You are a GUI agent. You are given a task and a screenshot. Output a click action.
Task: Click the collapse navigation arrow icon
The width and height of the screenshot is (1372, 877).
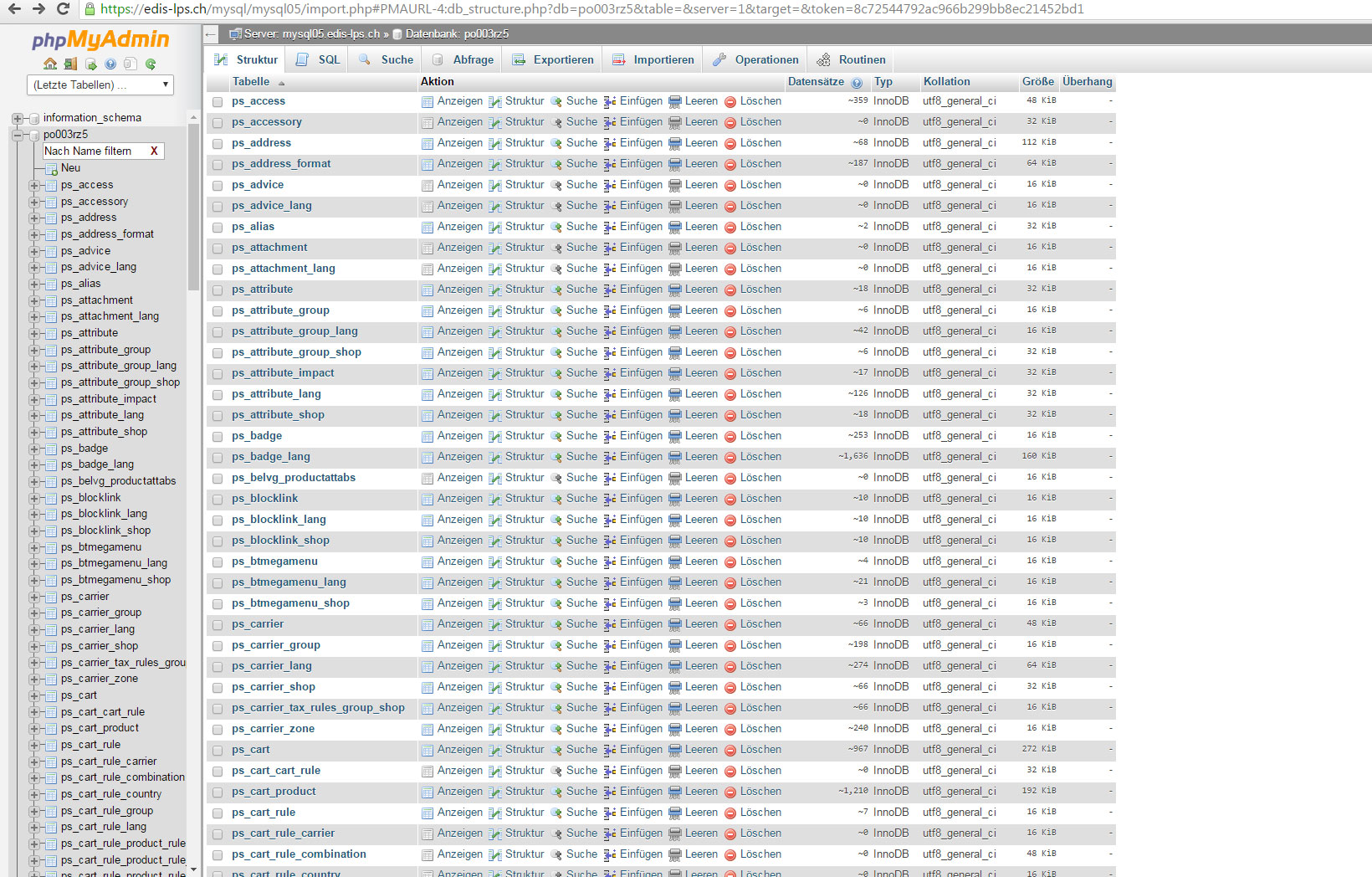coord(211,34)
